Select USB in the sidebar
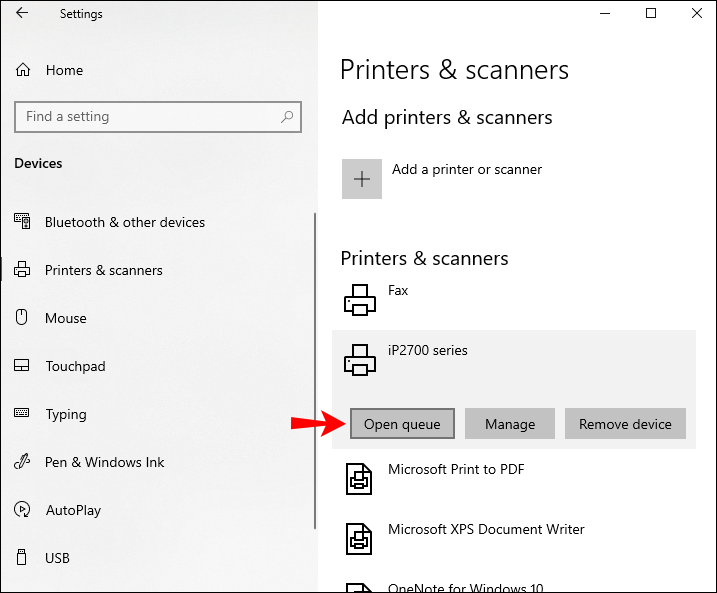Image resolution: width=717 pixels, height=593 pixels. point(57,558)
